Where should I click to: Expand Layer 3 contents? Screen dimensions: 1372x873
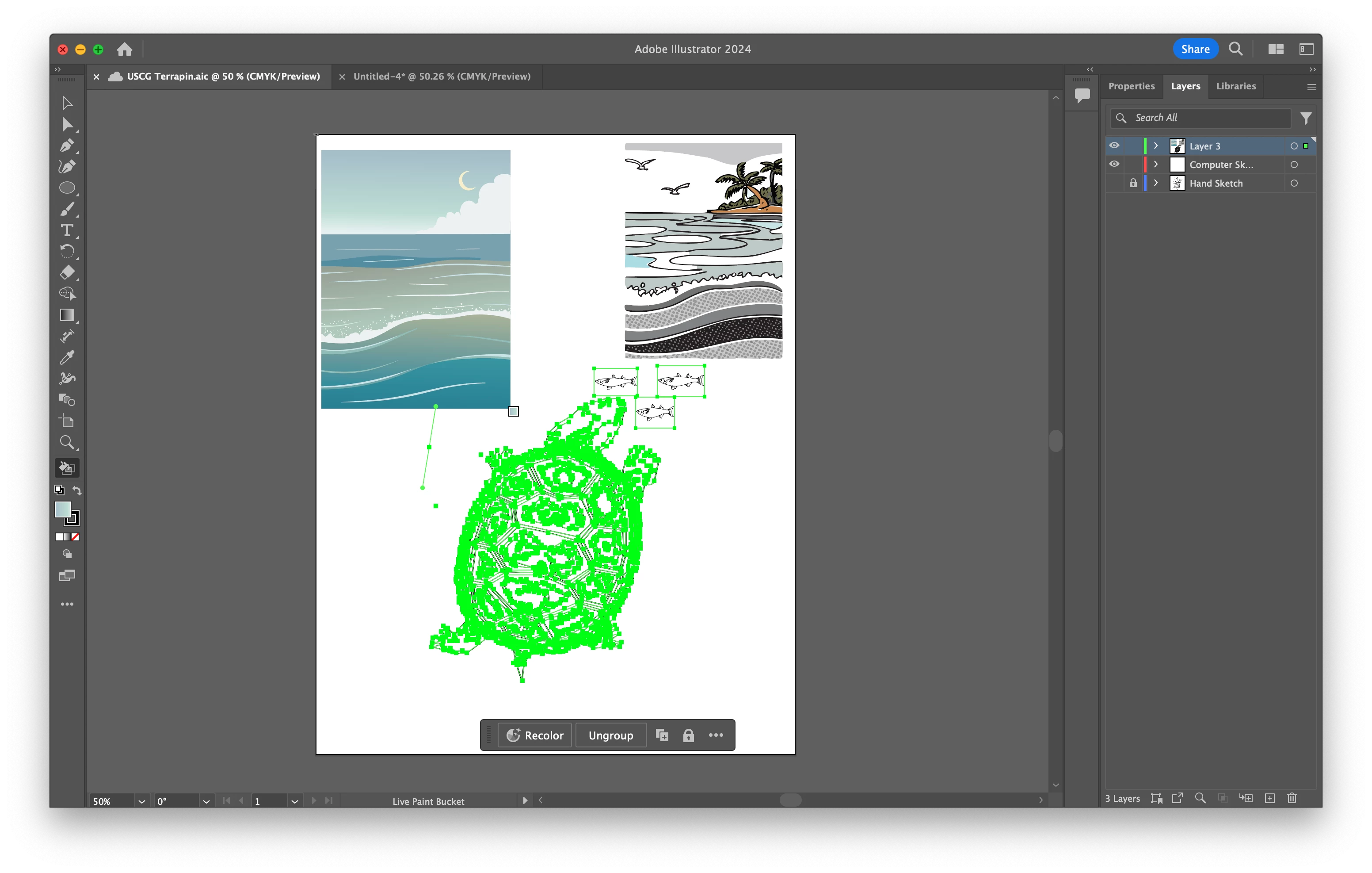coord(1155,146)
